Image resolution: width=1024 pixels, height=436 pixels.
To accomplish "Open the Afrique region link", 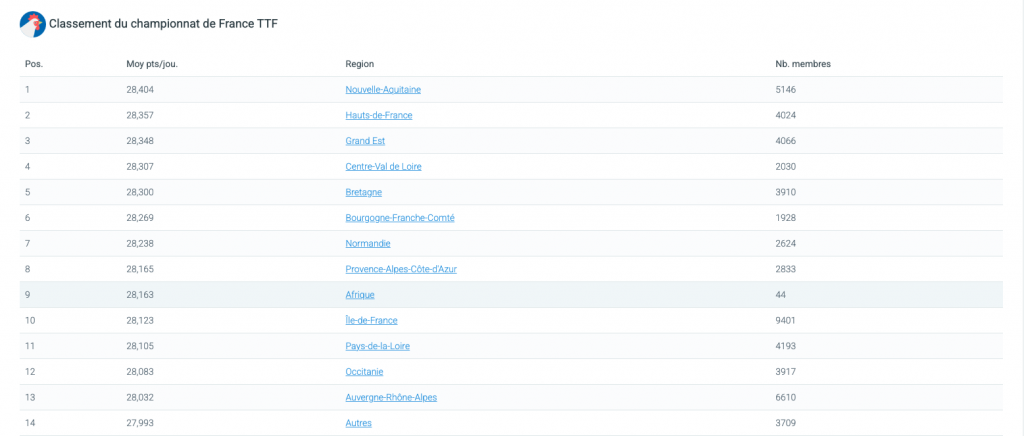I will click(360, 295).
